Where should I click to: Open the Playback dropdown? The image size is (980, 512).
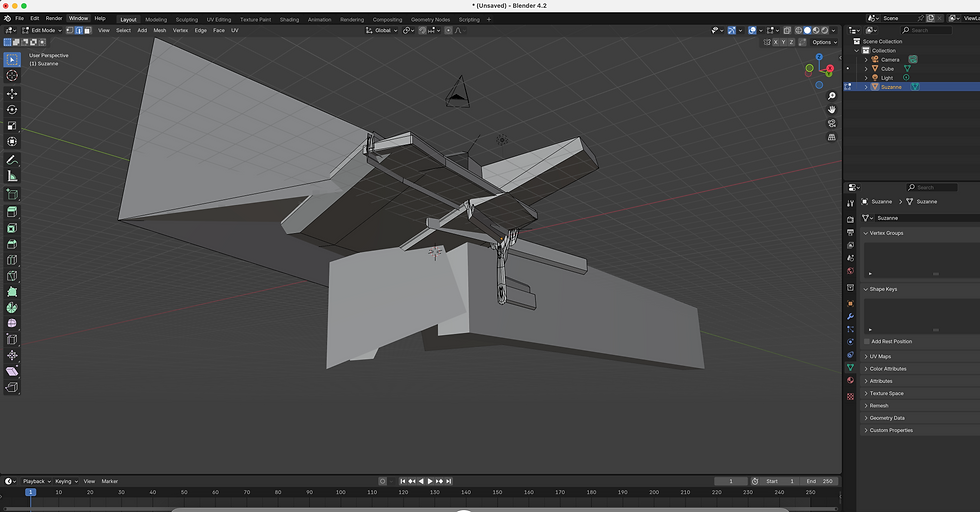point(36,481)
